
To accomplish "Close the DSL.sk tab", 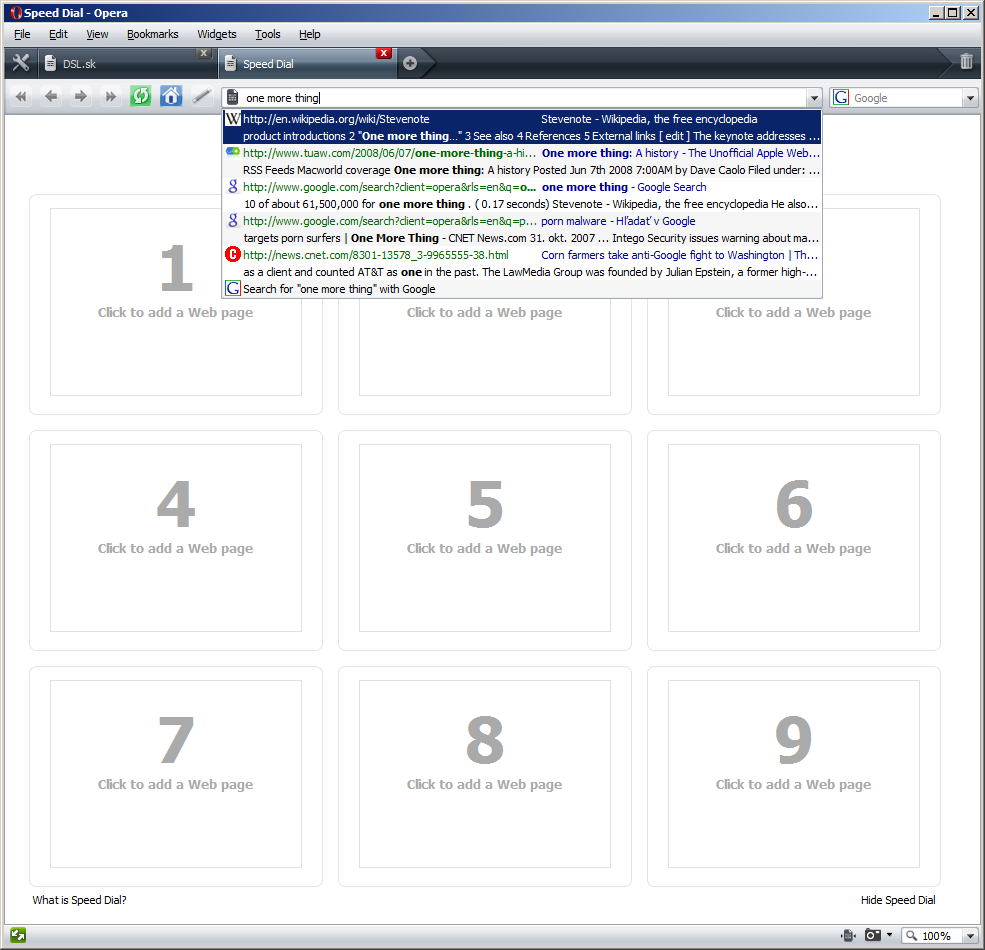I will click(204, 53).
